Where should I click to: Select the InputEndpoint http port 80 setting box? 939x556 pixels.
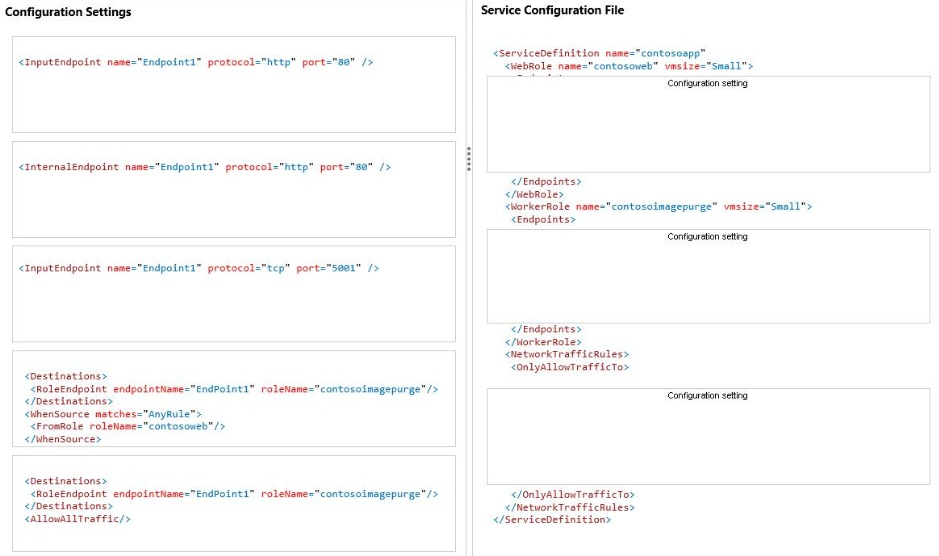[x=234, y=84]
